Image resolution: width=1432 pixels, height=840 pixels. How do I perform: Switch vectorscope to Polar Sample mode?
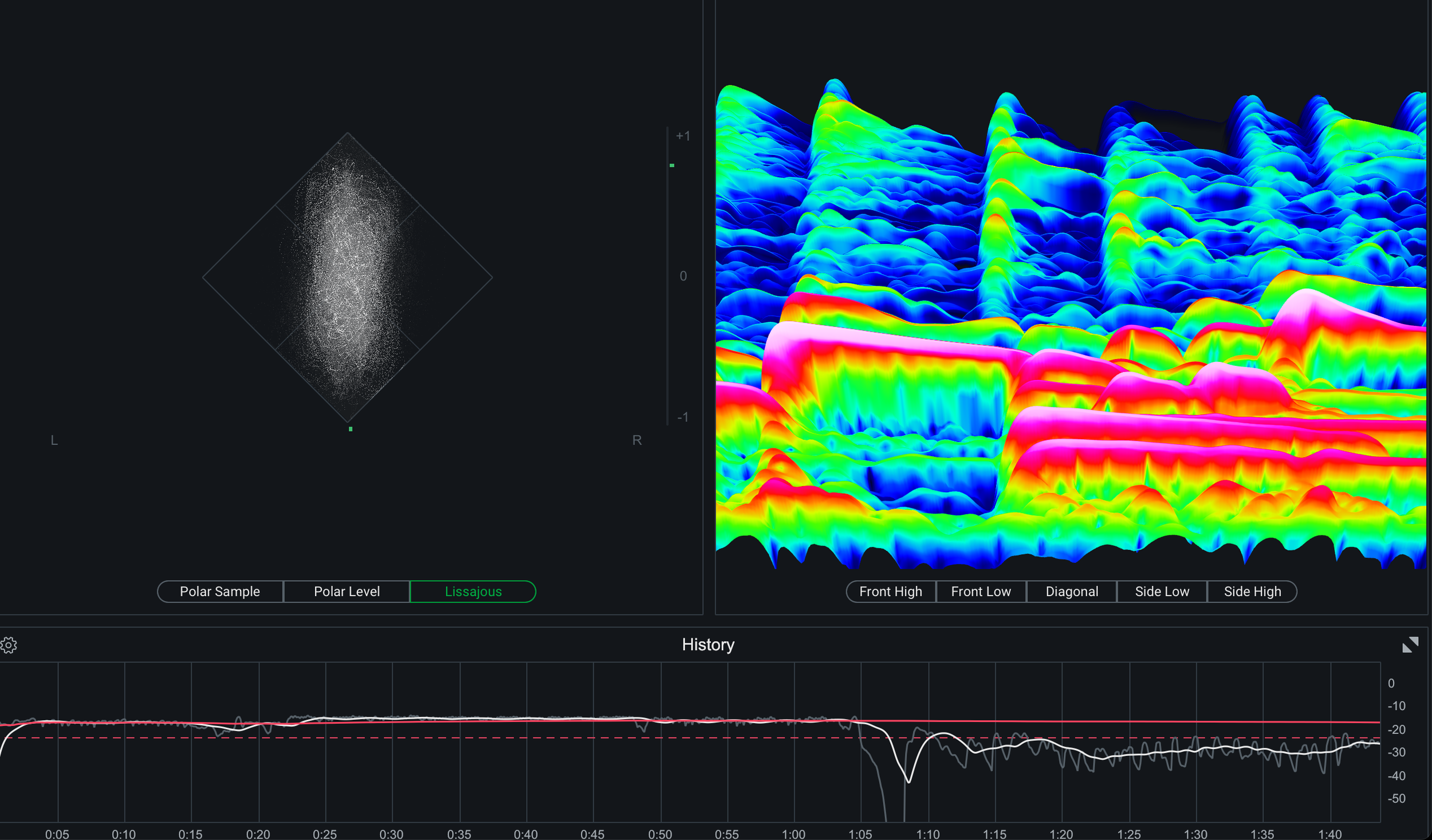point(220,591)
